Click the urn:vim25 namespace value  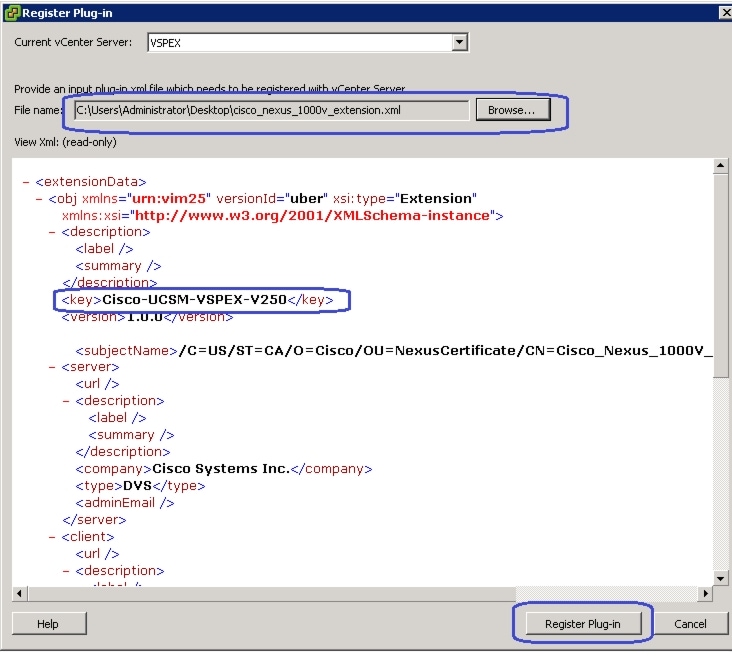click(169, 199)
